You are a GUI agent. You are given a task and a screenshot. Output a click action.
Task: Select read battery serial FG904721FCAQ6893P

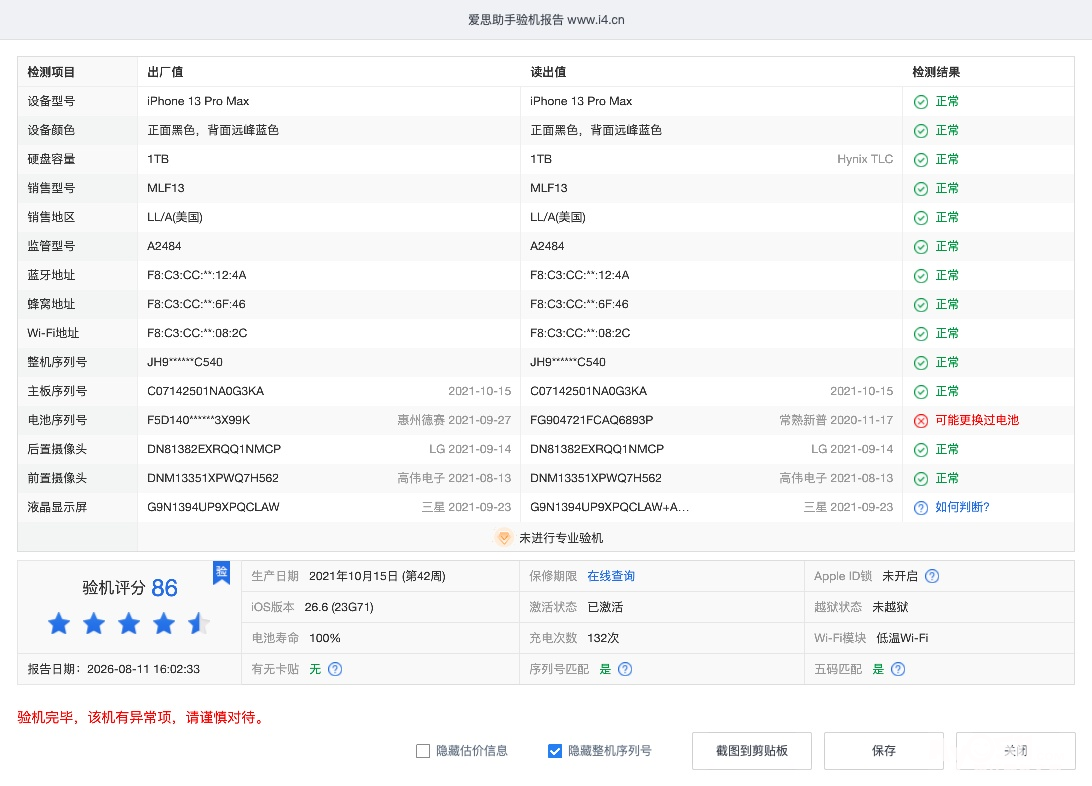tap(591, 420)
